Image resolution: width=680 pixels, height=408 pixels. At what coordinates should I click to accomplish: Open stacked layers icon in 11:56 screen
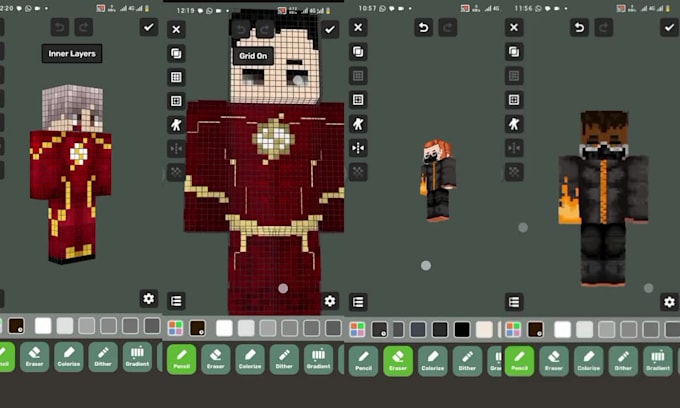pos(514,52)
